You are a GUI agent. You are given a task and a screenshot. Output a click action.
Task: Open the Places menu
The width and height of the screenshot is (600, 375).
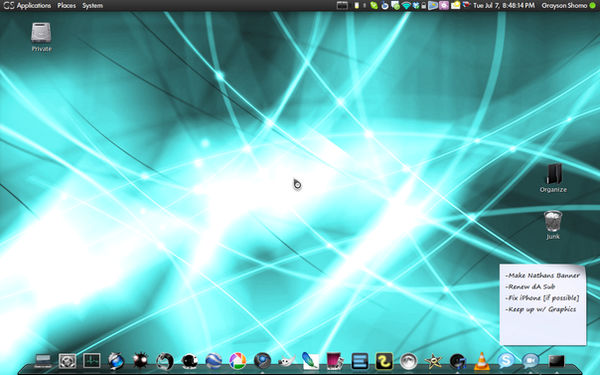[66, 6]
